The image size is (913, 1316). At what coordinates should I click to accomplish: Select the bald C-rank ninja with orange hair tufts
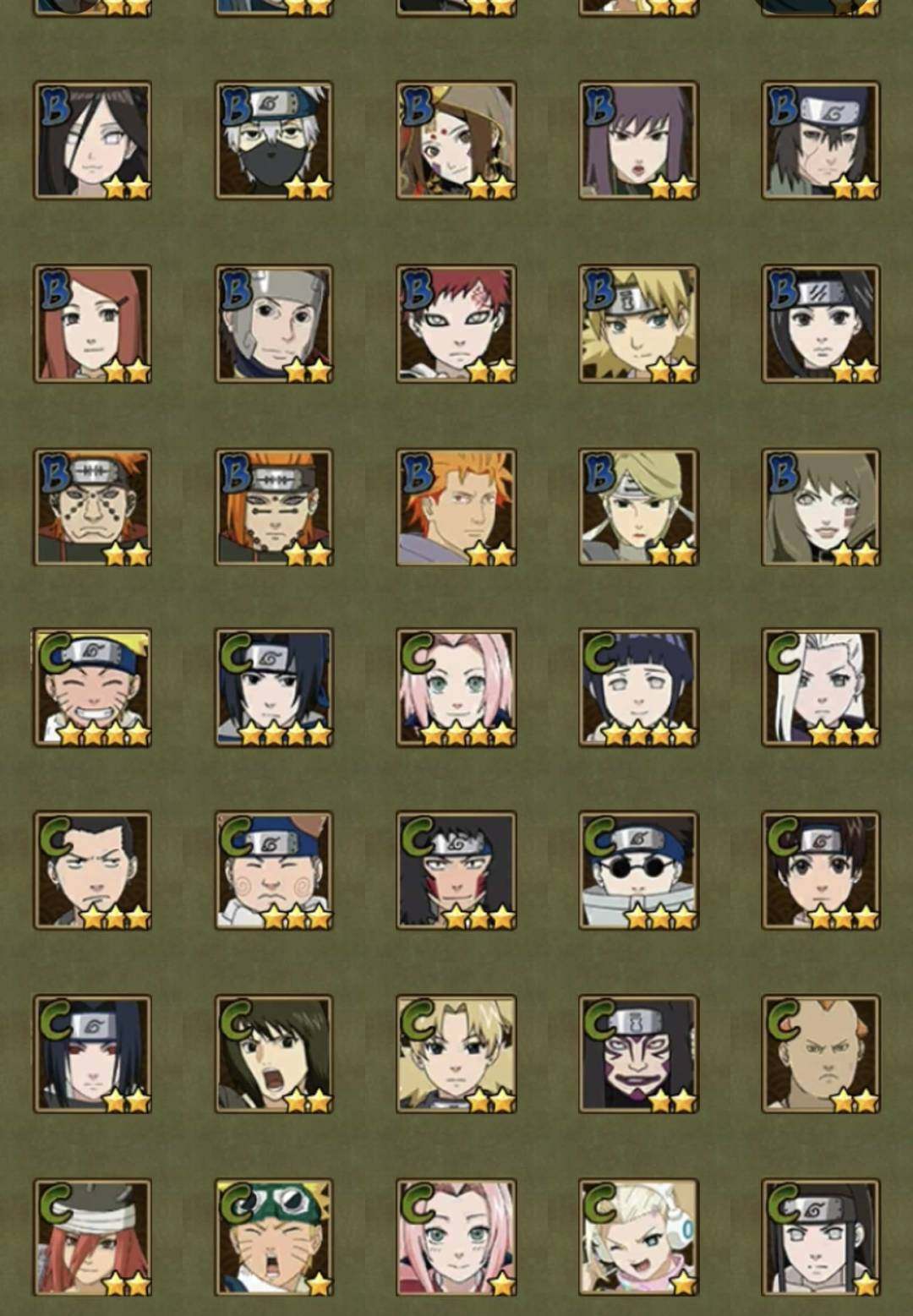(821, 1054)
